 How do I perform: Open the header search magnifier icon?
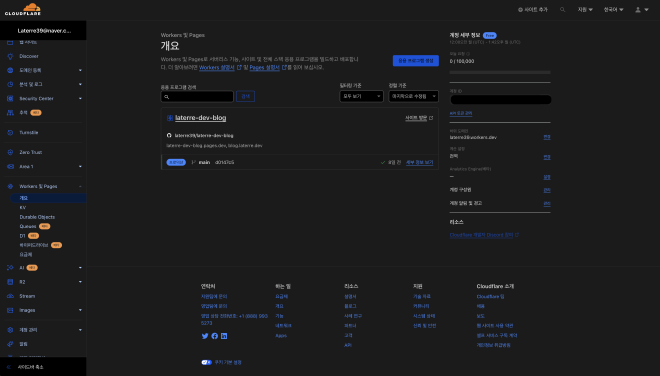pos(562,10)
